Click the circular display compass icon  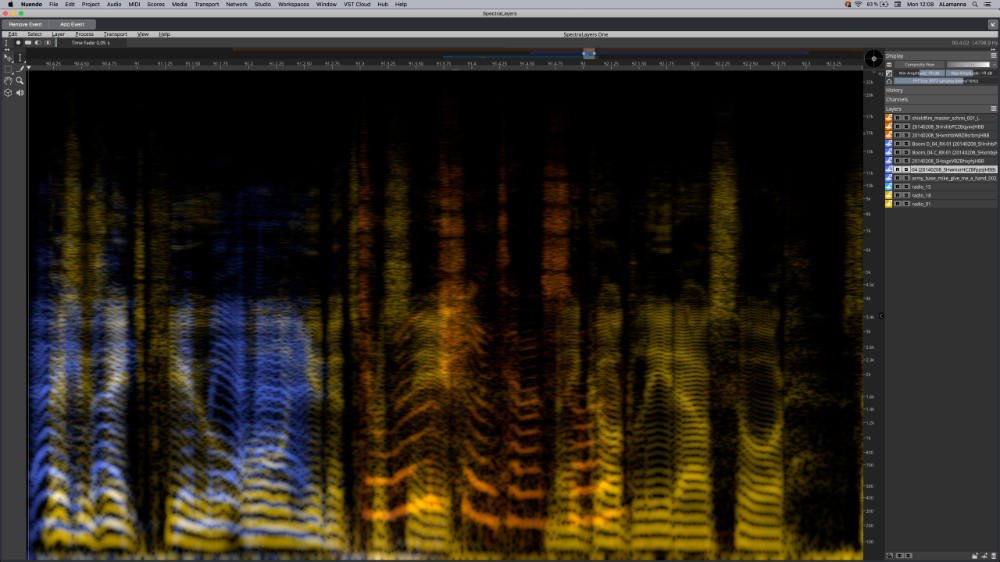pyautogui.click(x=874, y=59)
